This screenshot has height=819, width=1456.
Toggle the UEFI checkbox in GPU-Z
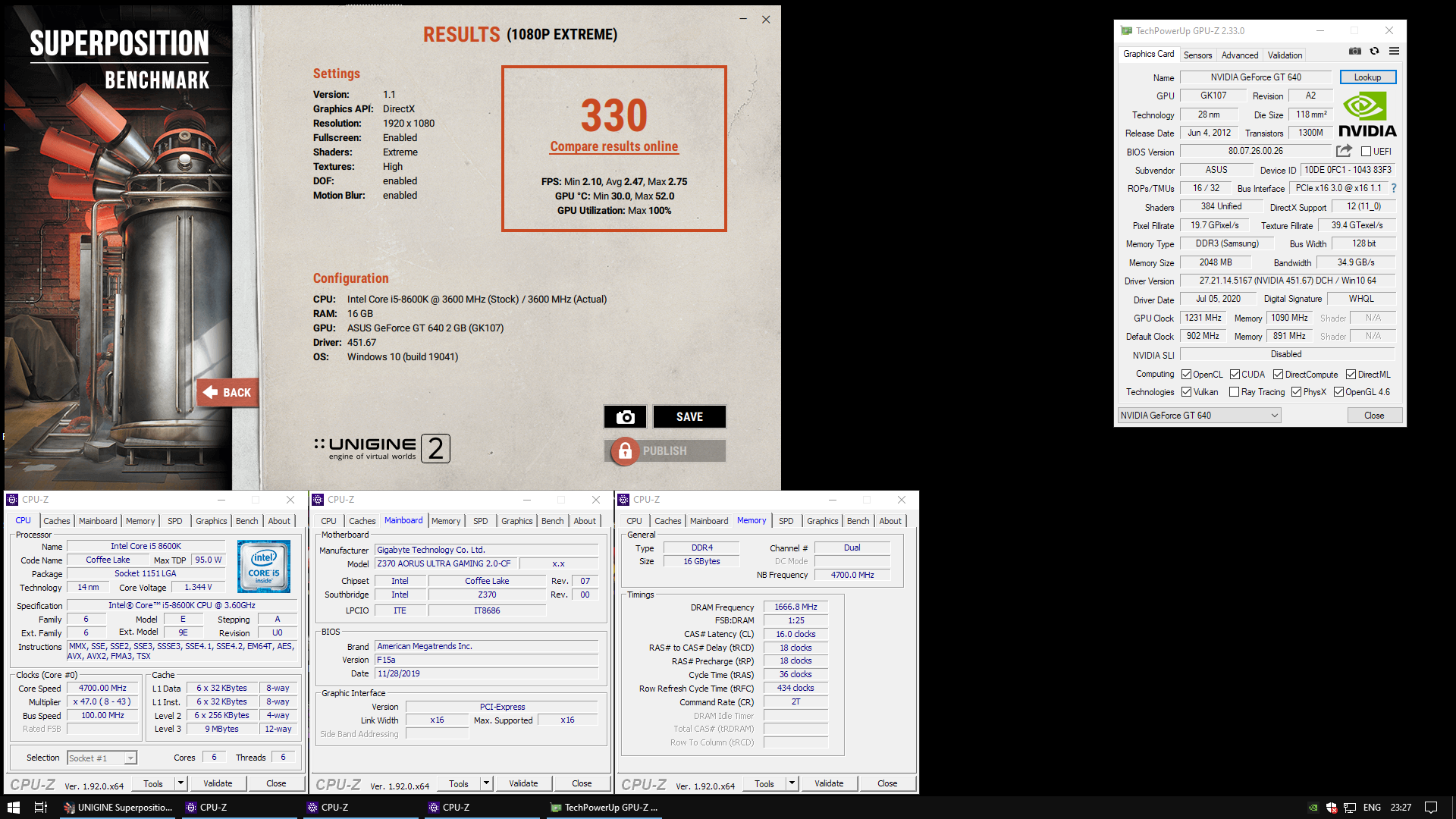coord(1366,152)
